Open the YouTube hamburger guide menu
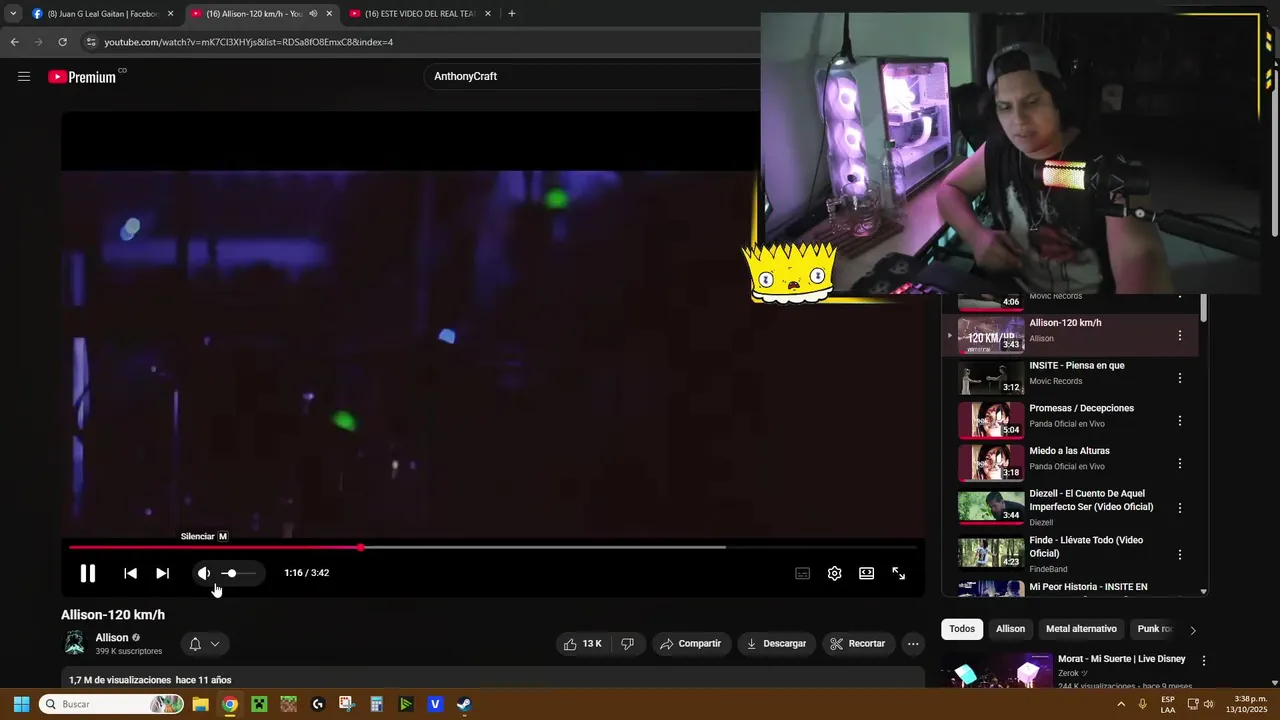Image resolution: width=1280 pixels, height=720 pixels. (24, 76)
